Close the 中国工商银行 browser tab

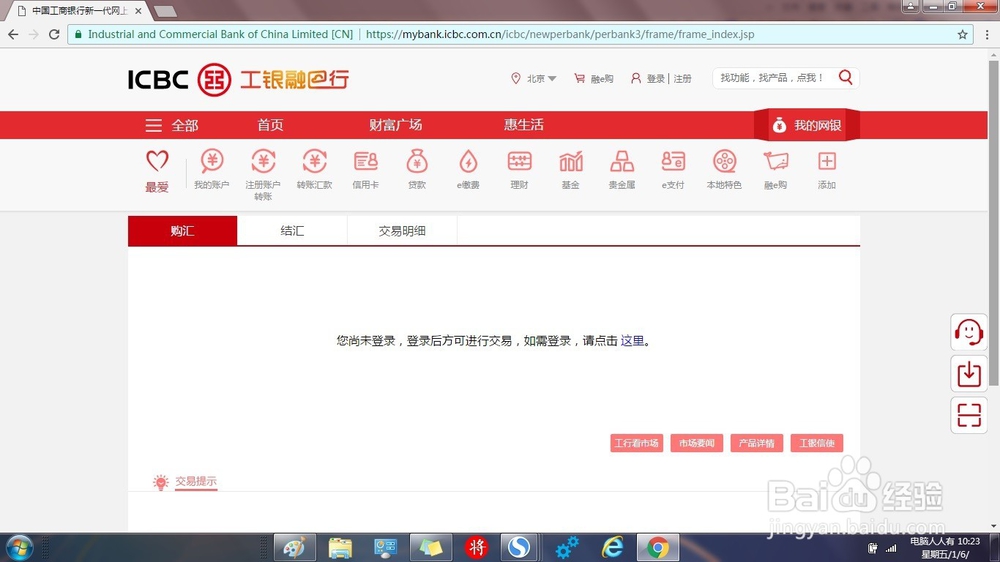138,11
